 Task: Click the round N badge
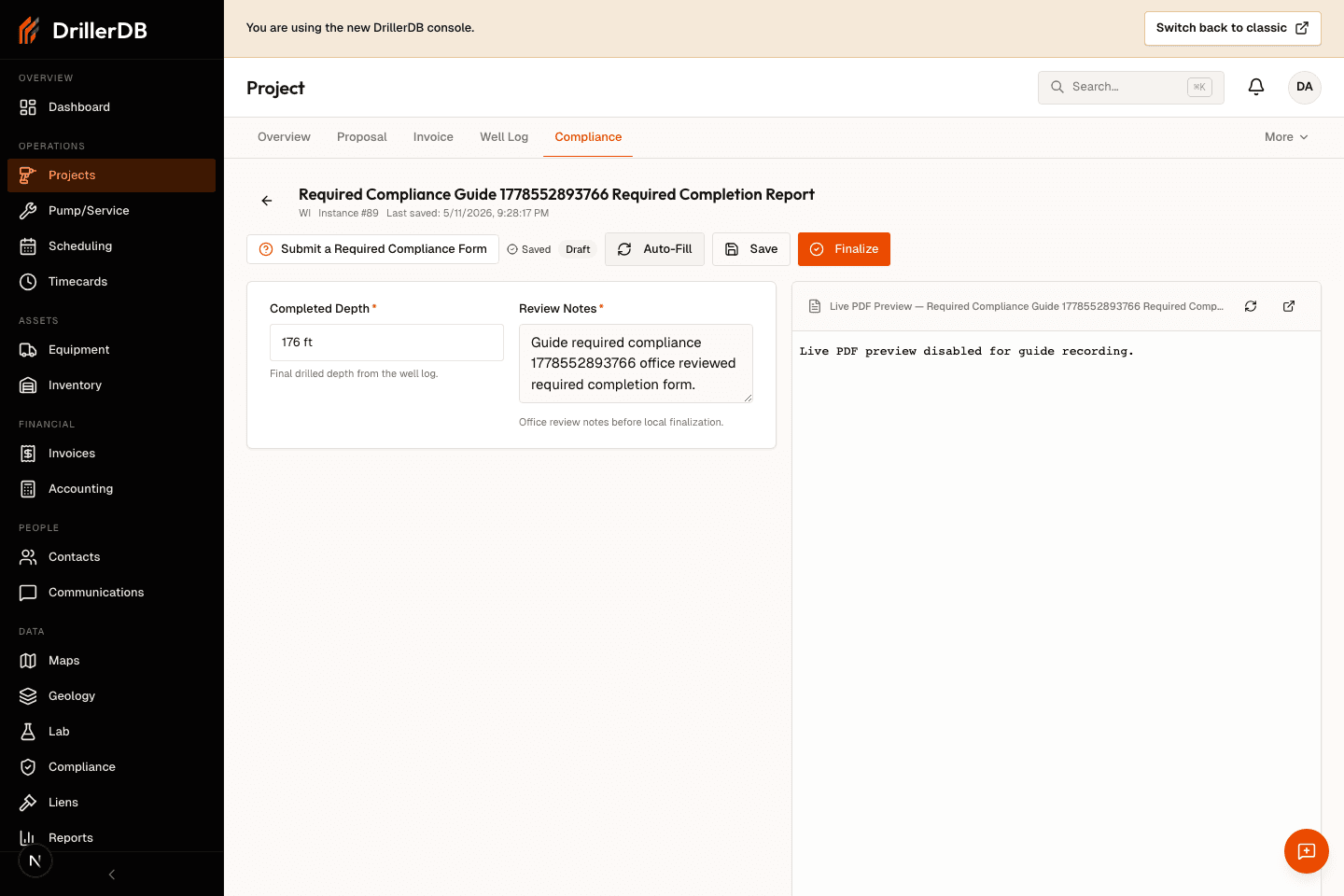(x=35, y=861)
